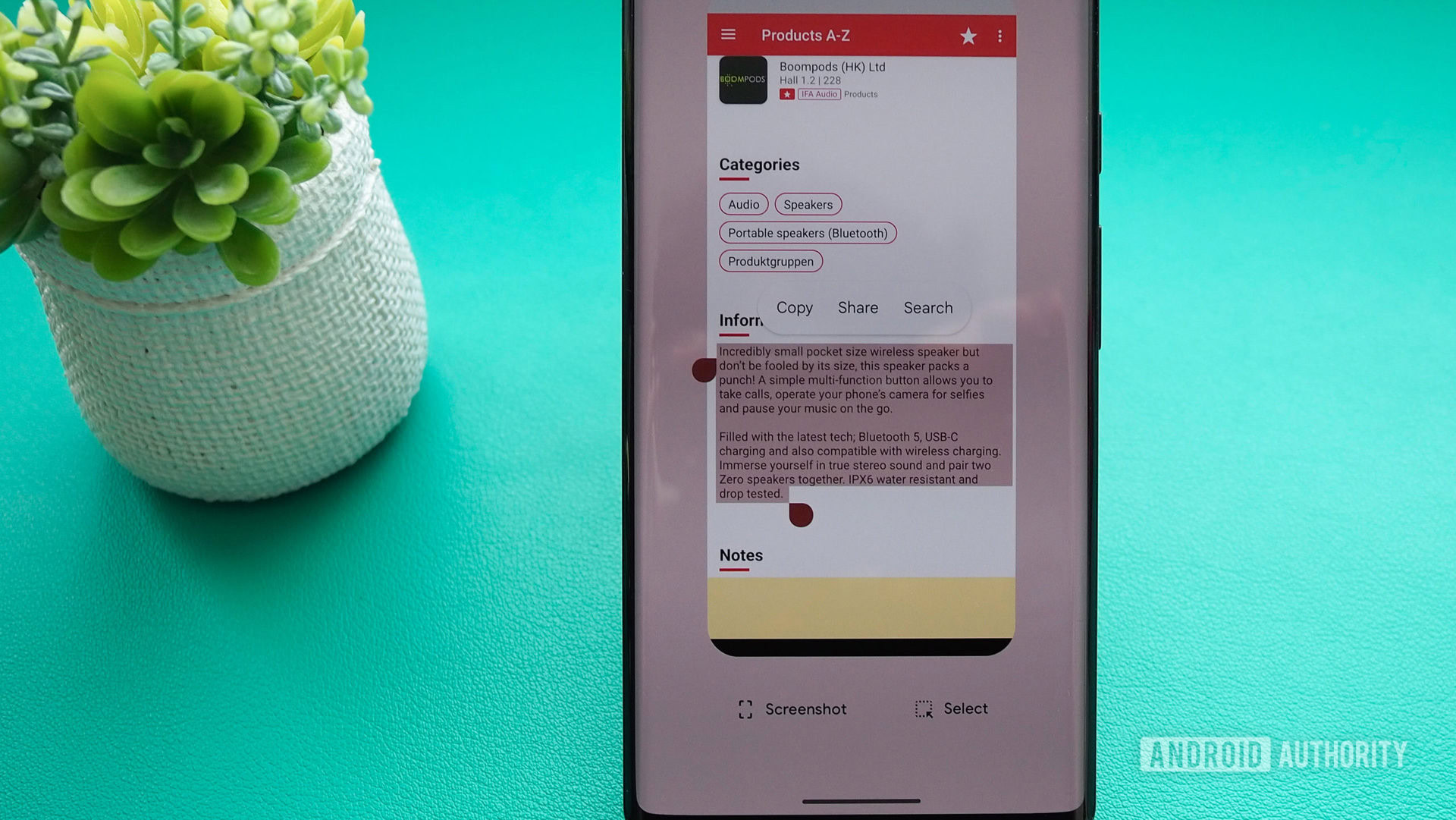
Task: Select the Speakers category tag
Action: [806, 203]
